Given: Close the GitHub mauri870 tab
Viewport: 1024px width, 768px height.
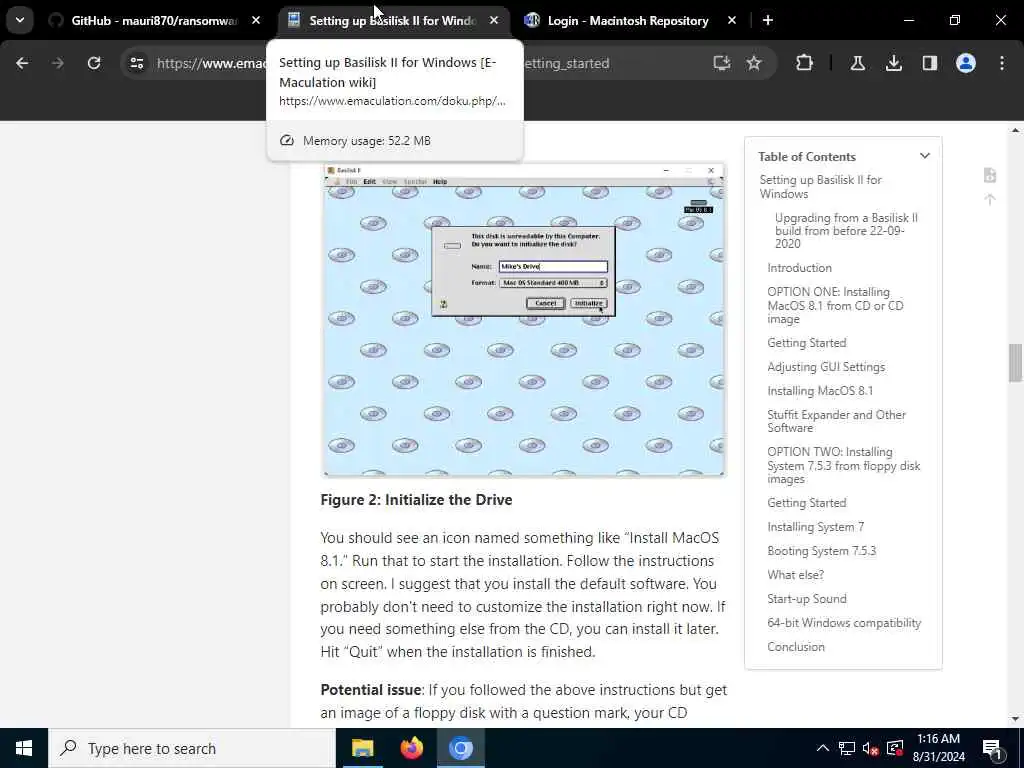Looking at the screenshot, I should pos(256,21).
